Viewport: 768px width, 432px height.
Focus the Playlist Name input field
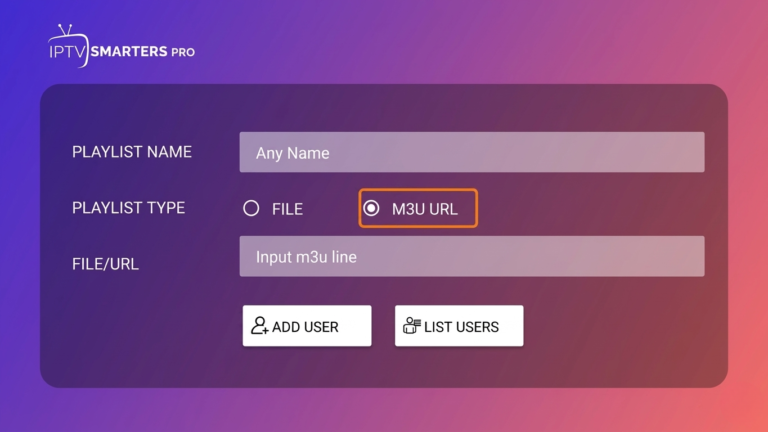pos(472,152)
